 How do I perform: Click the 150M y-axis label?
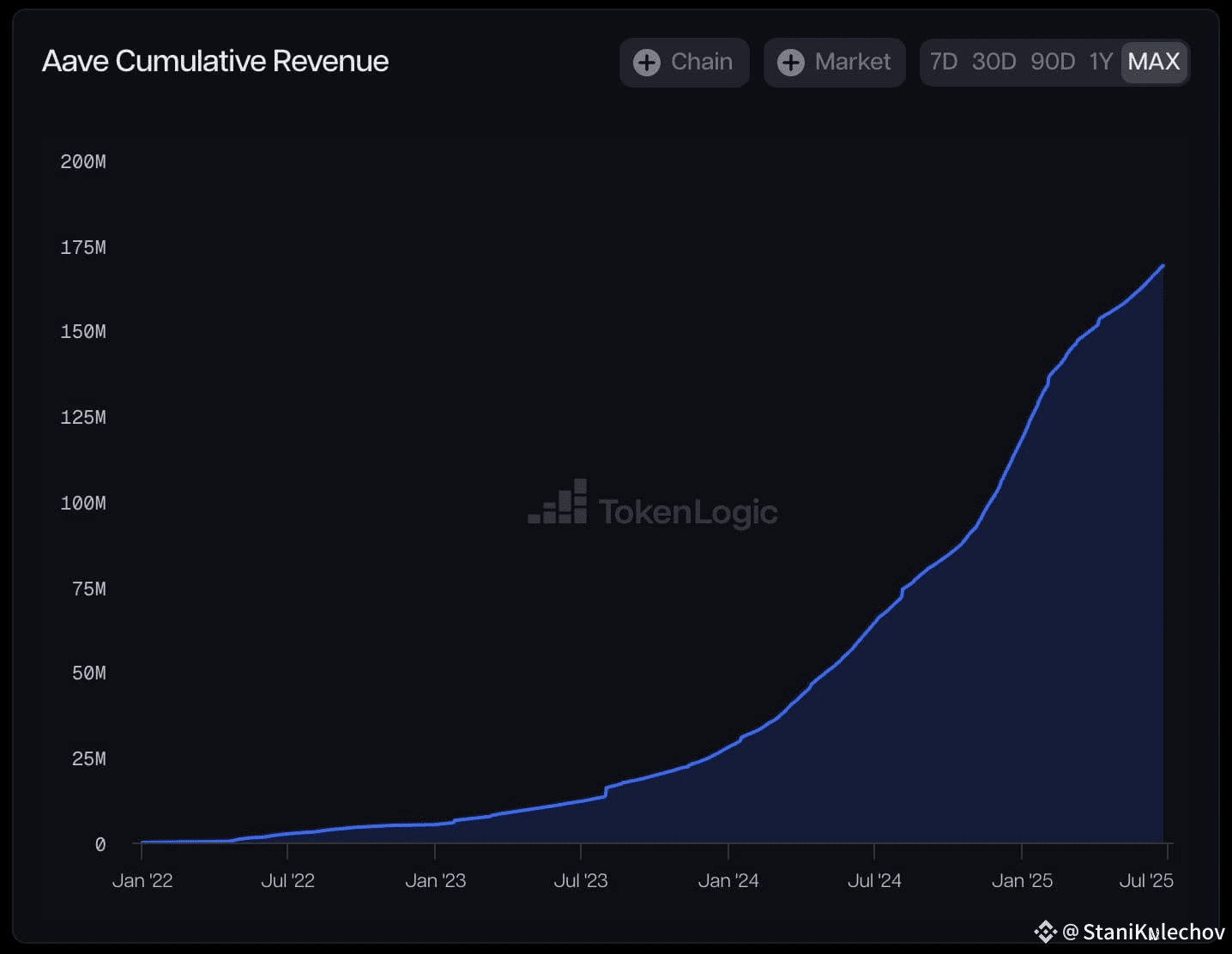coord(83,331)
